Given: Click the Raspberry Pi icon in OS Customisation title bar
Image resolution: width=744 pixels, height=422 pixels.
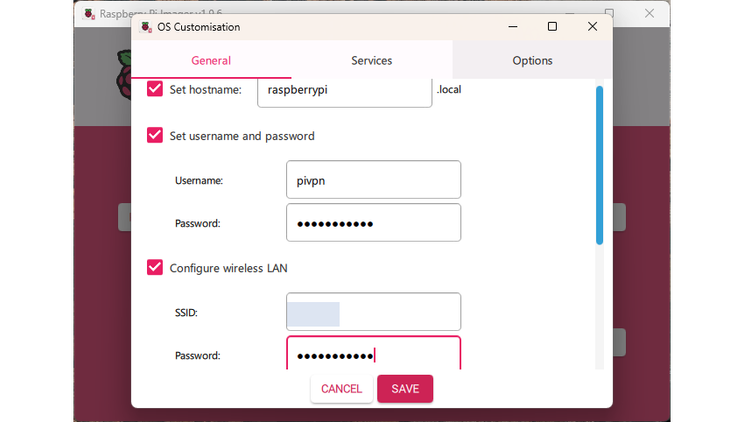Looking at the screenshot, I should (x=146, y=27).
